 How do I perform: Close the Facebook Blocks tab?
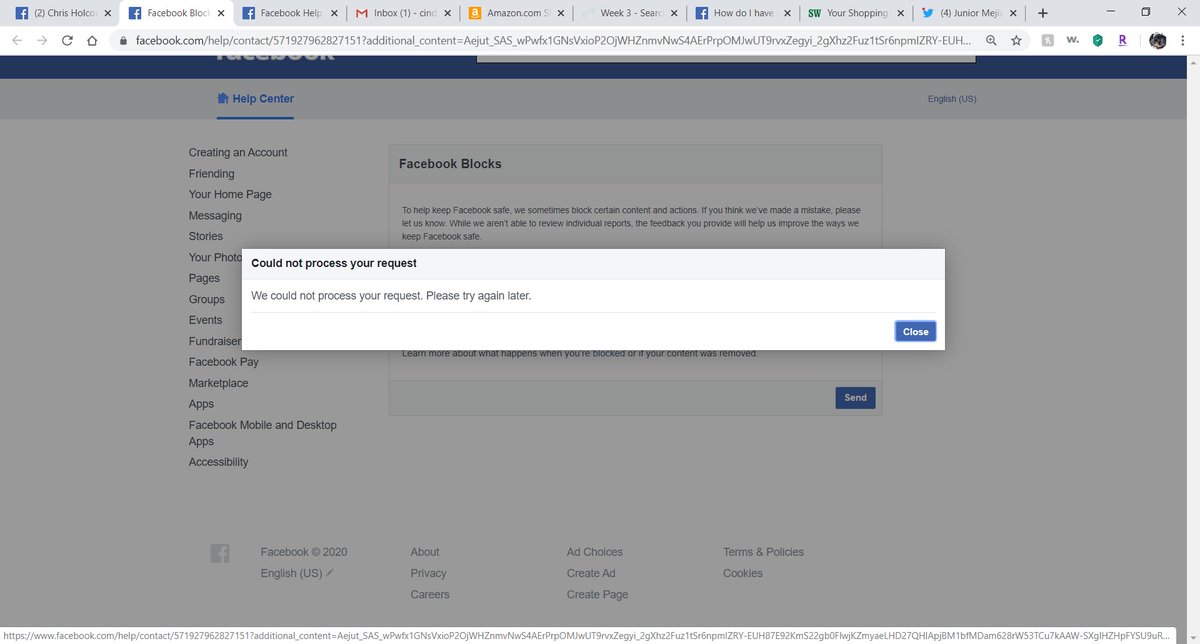click(221, 14)
